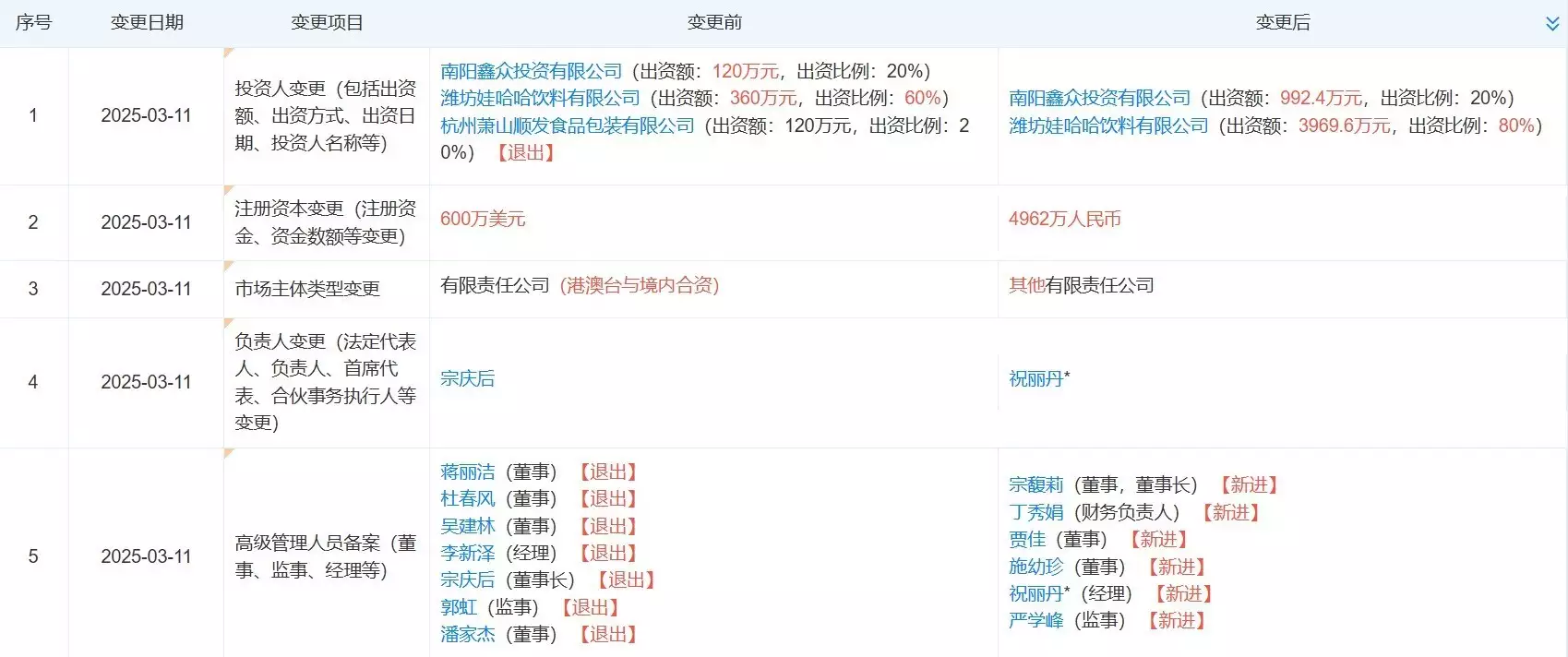Open 祝丽丹 (经理) link in row 5
This screenshot has height=657, width=1568.
tap(1036, 593)
